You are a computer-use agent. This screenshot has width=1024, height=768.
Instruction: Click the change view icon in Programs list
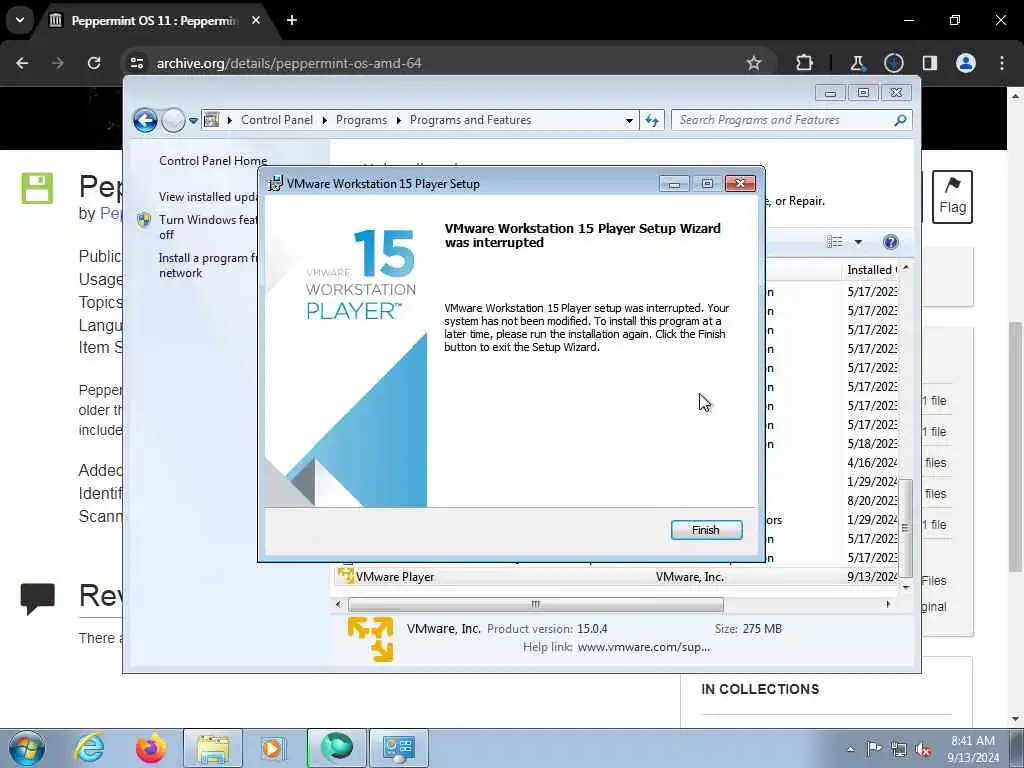pos(835,242)
